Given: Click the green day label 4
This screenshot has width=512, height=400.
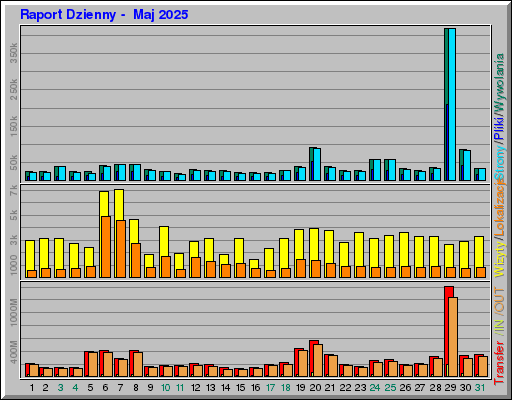Looking at the screenshot, I should click(75, 388).
